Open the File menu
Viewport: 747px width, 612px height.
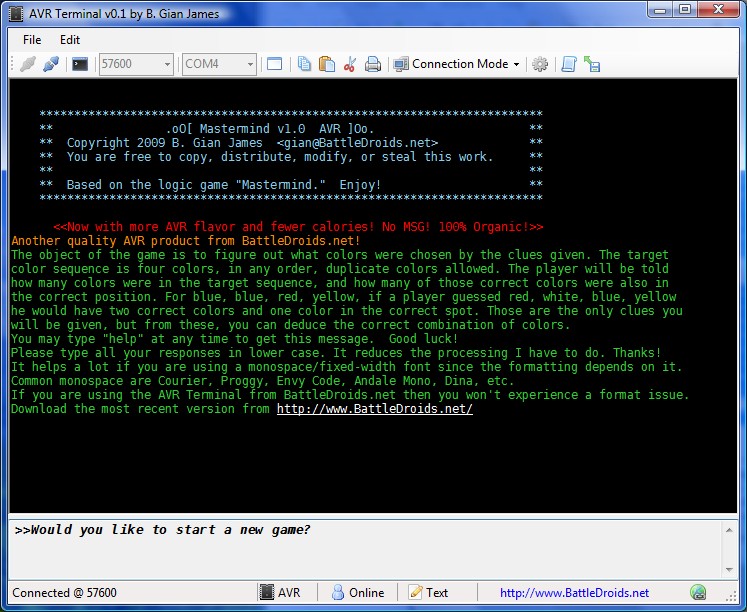[32, 40]
